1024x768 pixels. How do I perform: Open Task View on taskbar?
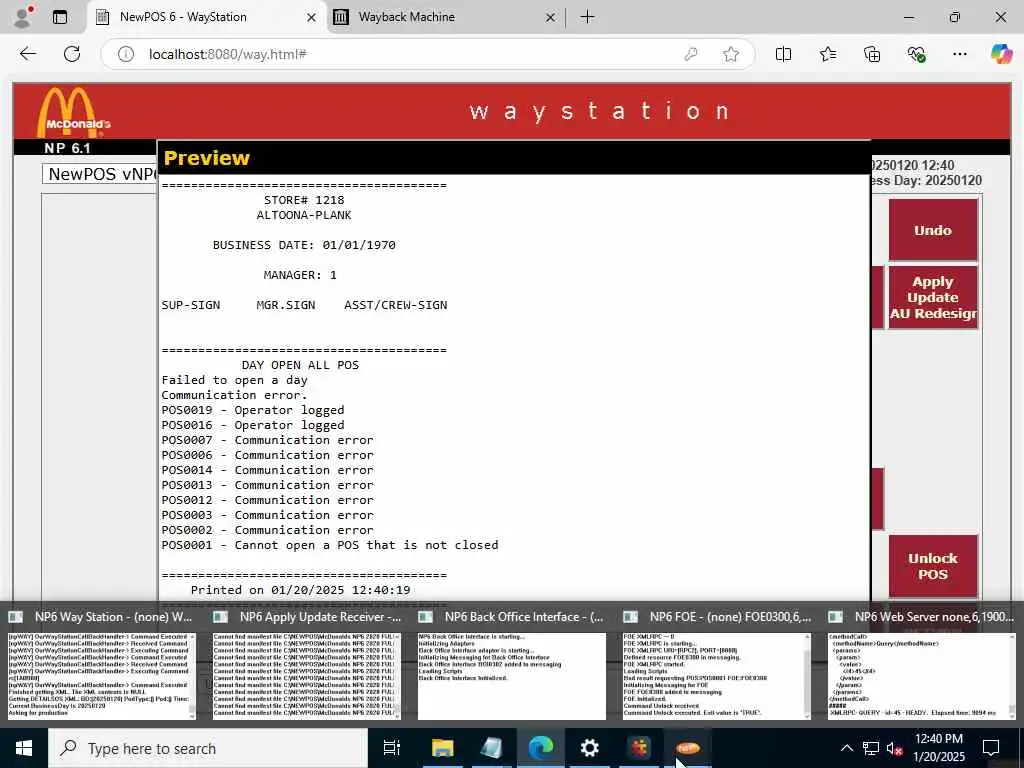tap(392, 748)
